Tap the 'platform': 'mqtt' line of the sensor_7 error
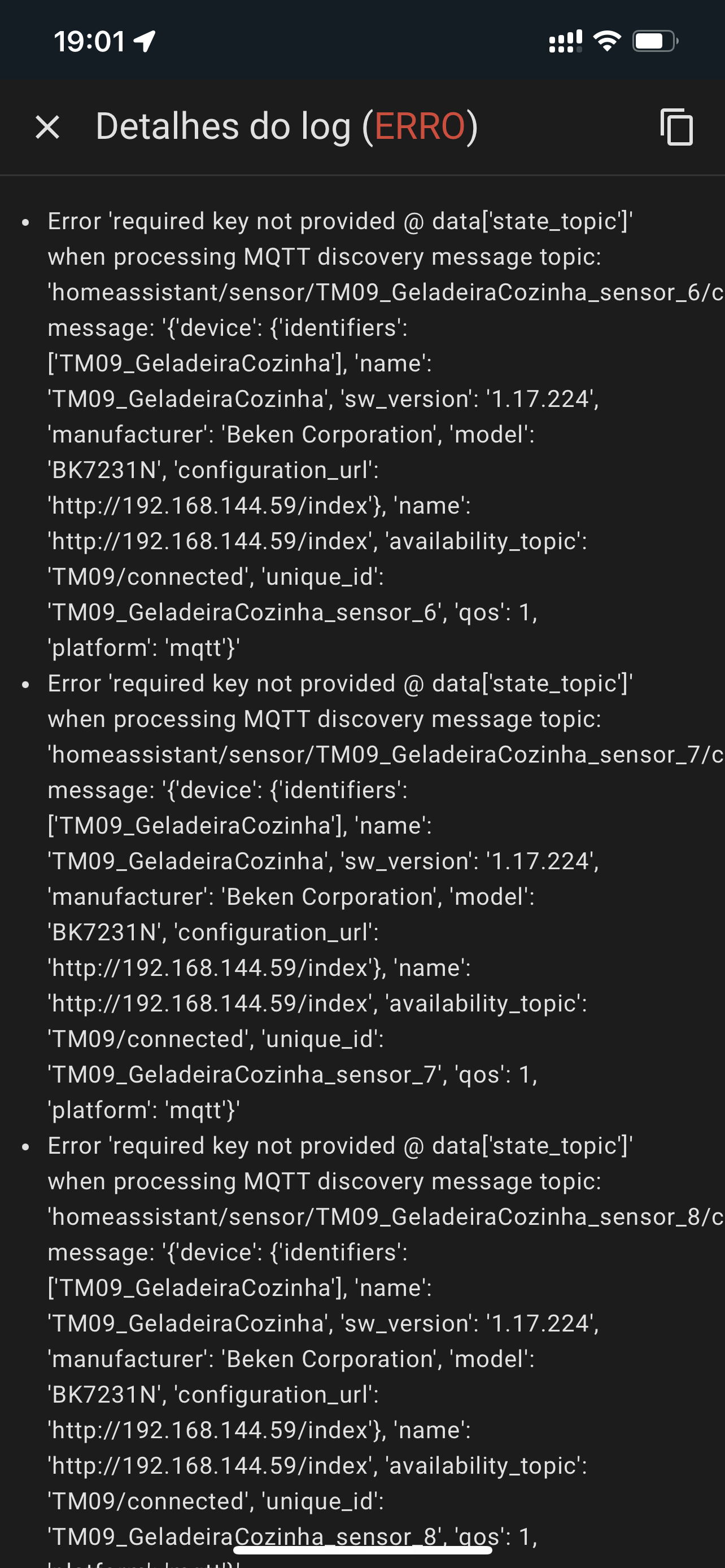The height and width of the screenshot is (1568, 725). tap(143, 1110)
